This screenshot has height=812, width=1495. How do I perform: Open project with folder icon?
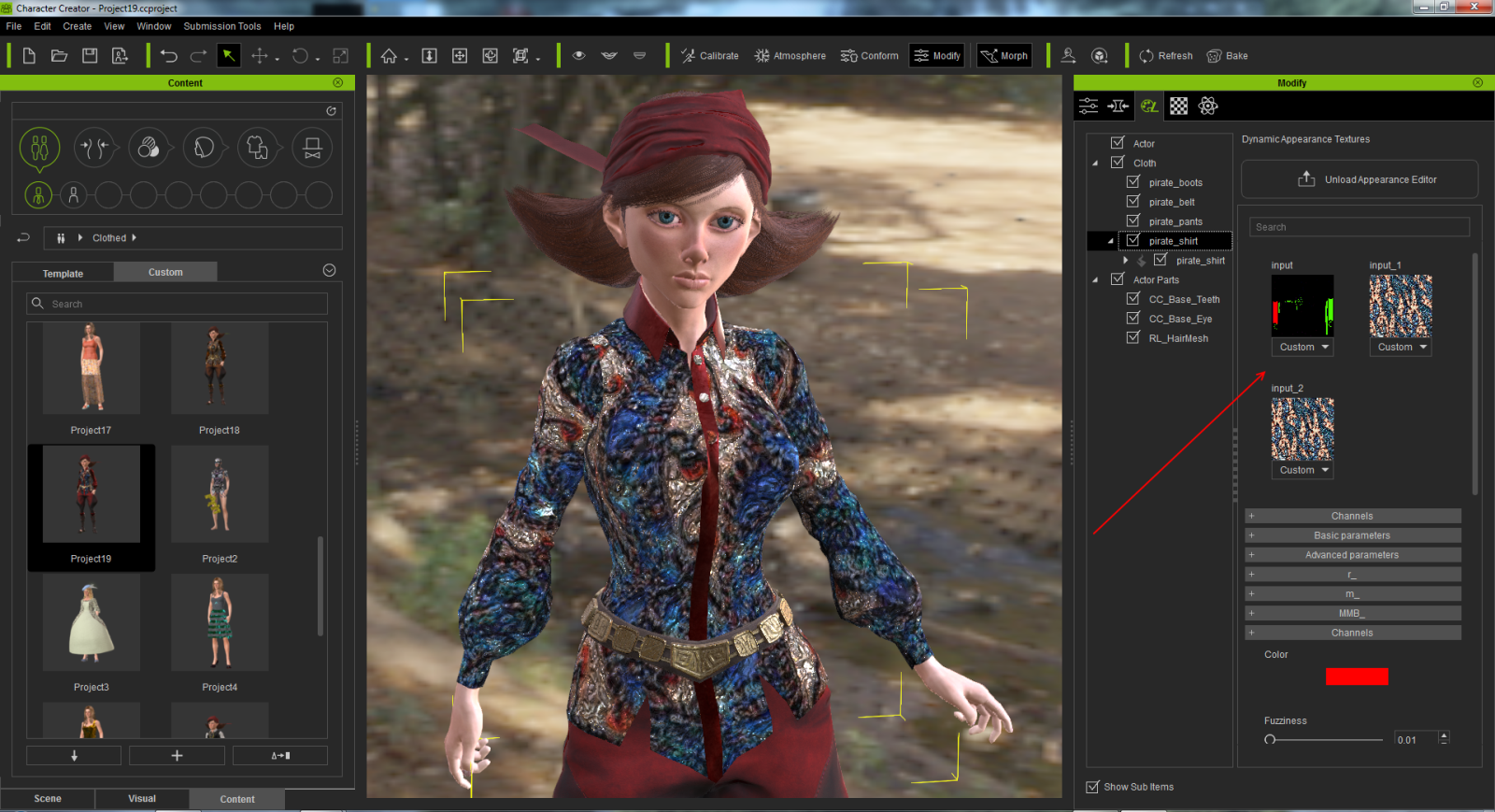click(59, 56)
